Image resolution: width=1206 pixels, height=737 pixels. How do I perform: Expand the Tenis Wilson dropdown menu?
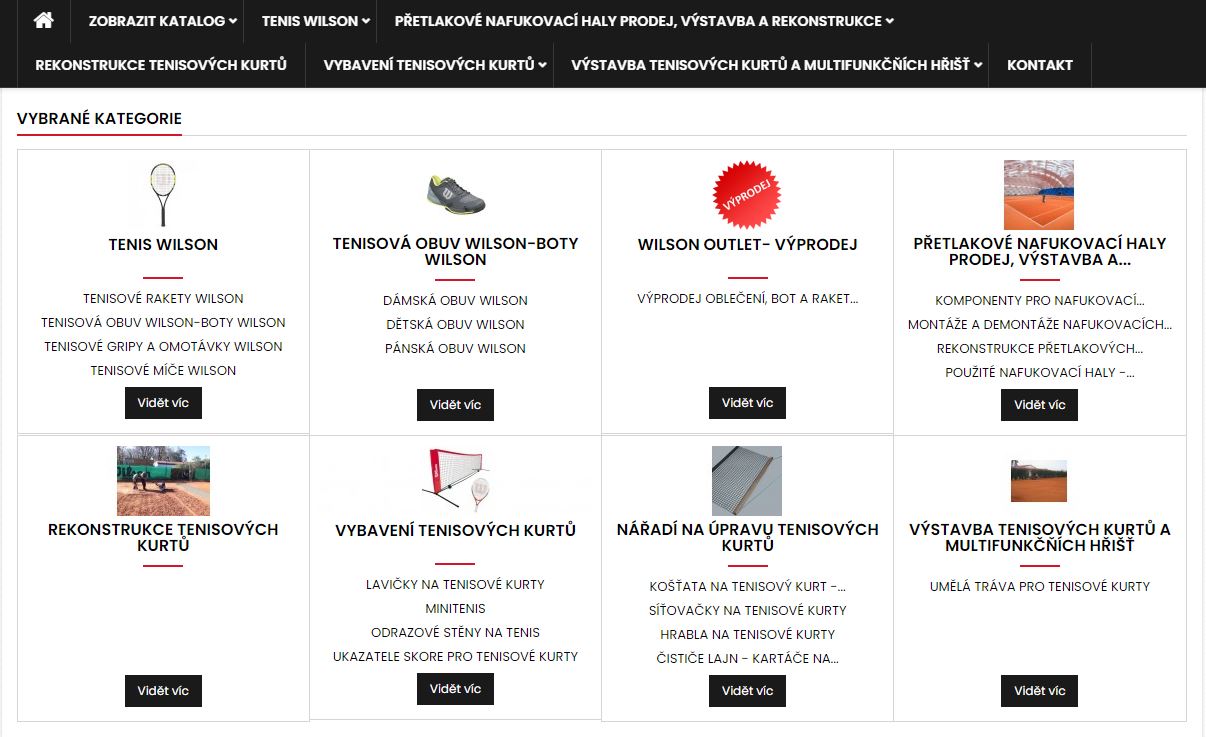tap(315, 21)
